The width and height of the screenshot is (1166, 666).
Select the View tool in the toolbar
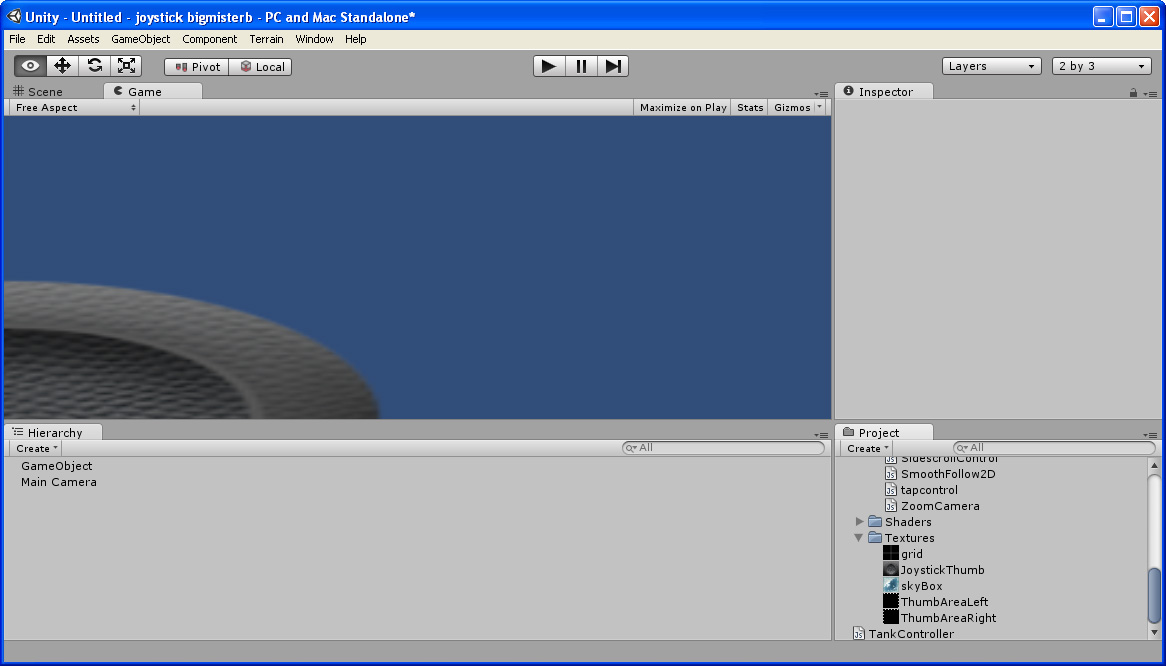(28, 65)
